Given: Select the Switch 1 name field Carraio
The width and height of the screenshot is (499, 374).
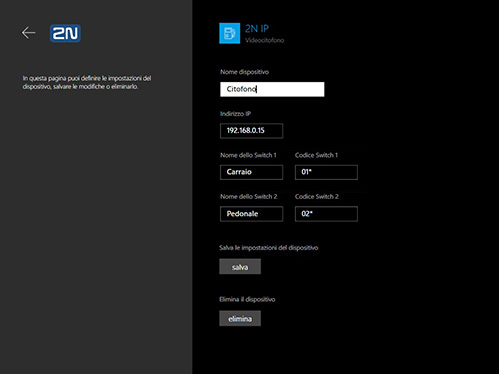Looking at the screenshot, I should click(251, 172).
